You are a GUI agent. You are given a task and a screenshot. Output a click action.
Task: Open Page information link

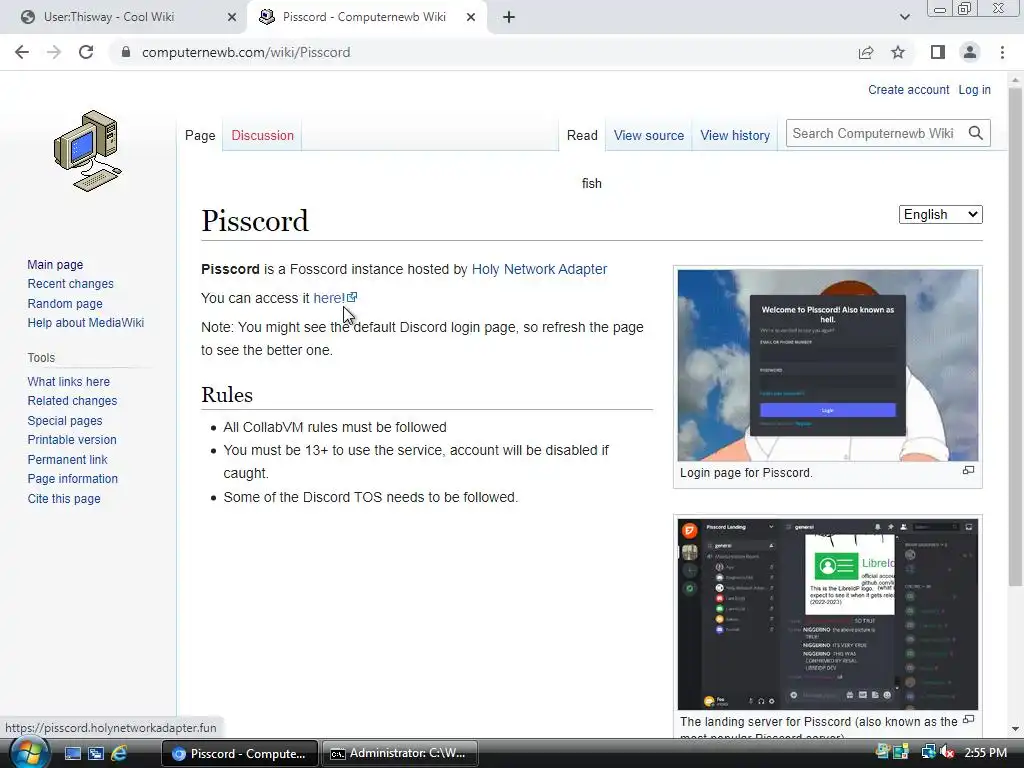72,479
